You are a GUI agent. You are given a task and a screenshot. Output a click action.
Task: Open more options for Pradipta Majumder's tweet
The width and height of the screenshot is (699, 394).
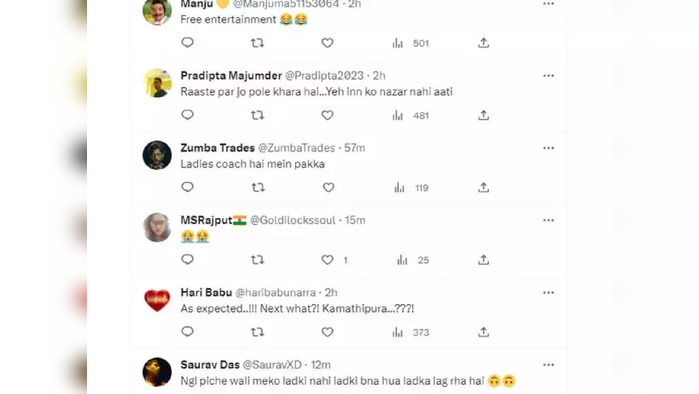pos(548,76)
